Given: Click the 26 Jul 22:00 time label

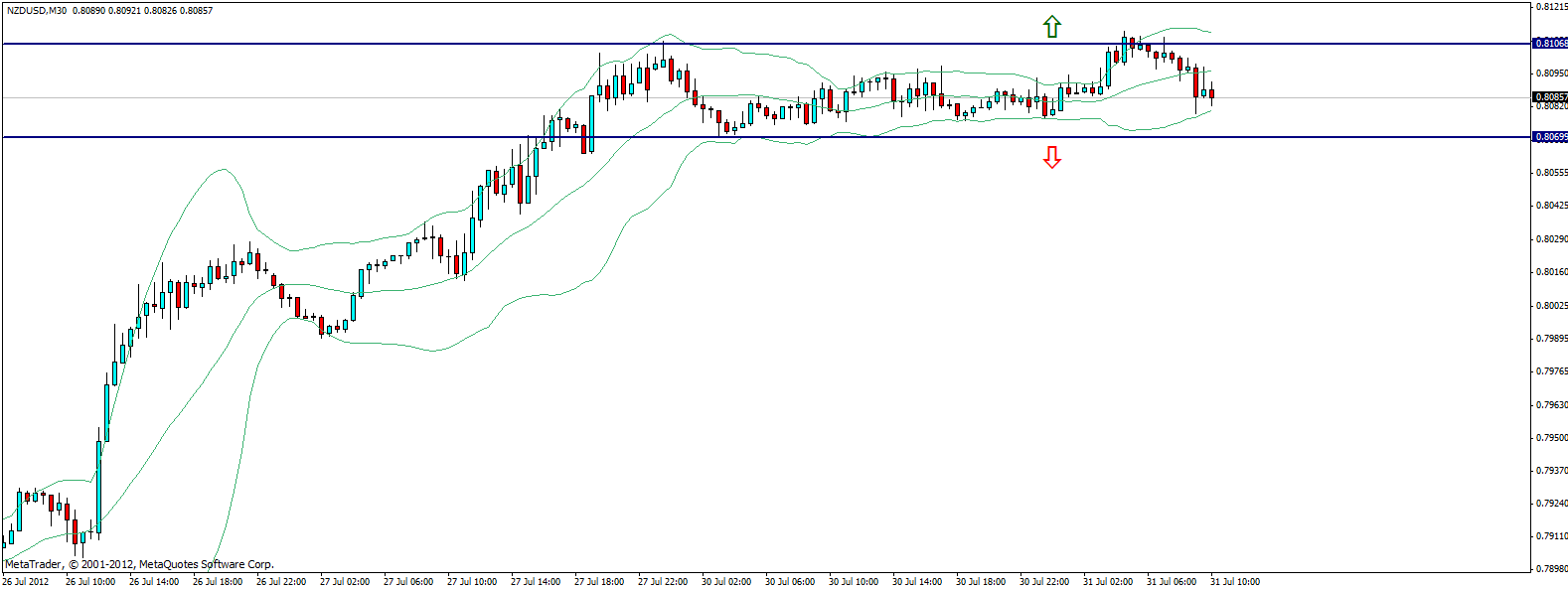Looking at the screenshot, I should click(x=281, y=582).
